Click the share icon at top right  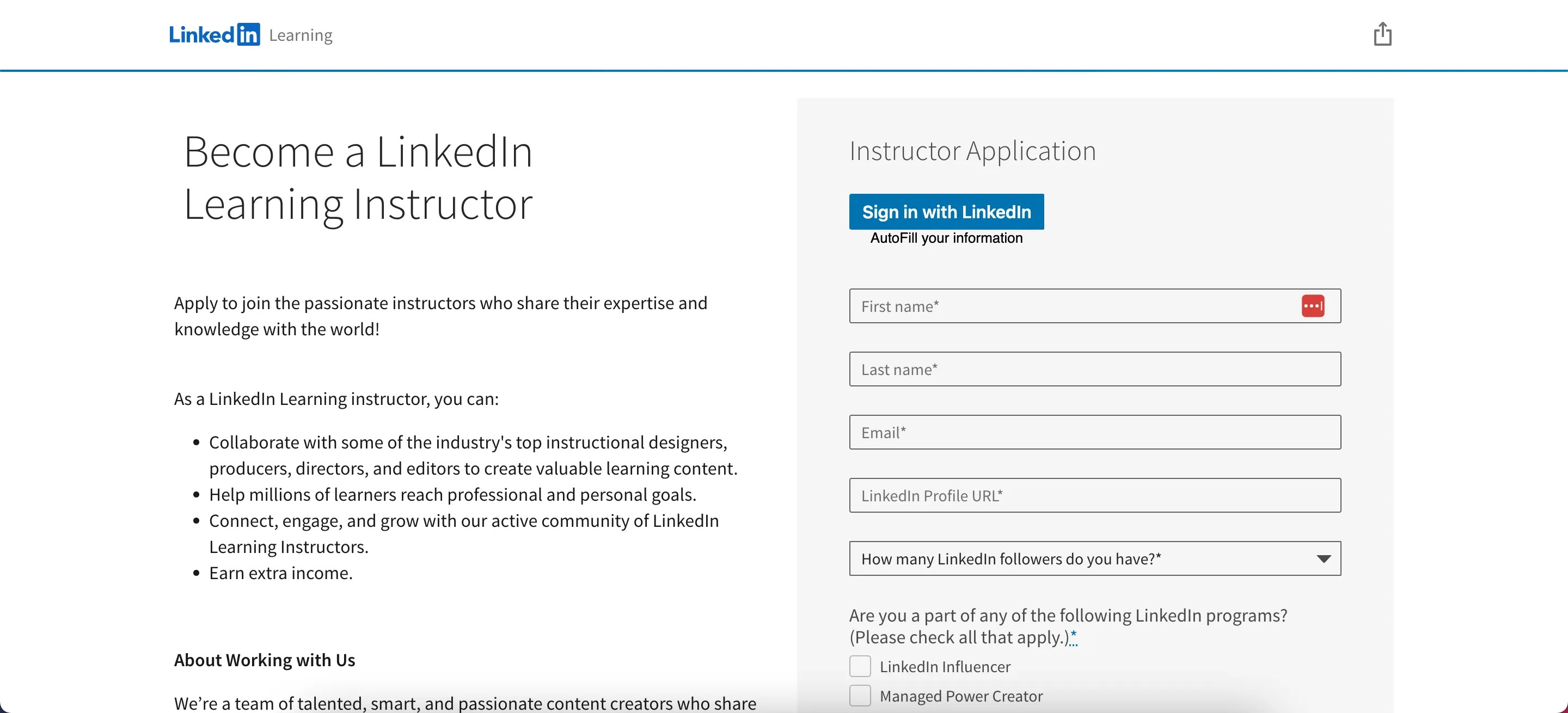[x=1382, y=35]
